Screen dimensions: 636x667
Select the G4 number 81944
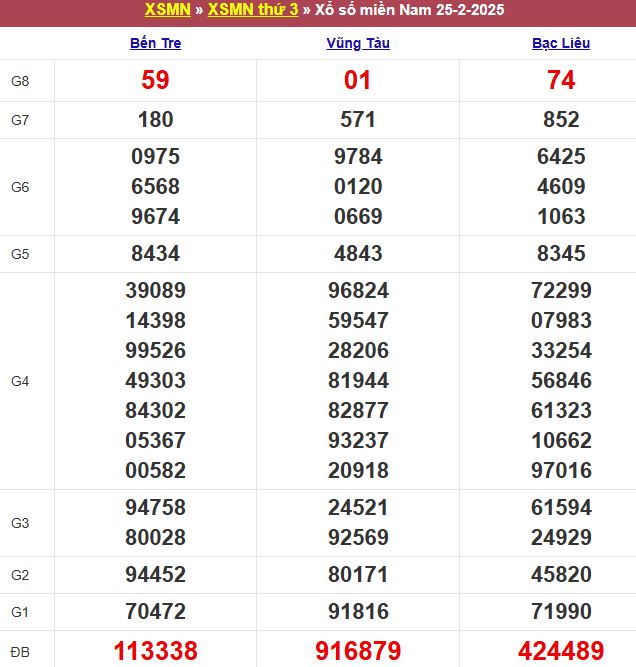click(x=358, y=380)
